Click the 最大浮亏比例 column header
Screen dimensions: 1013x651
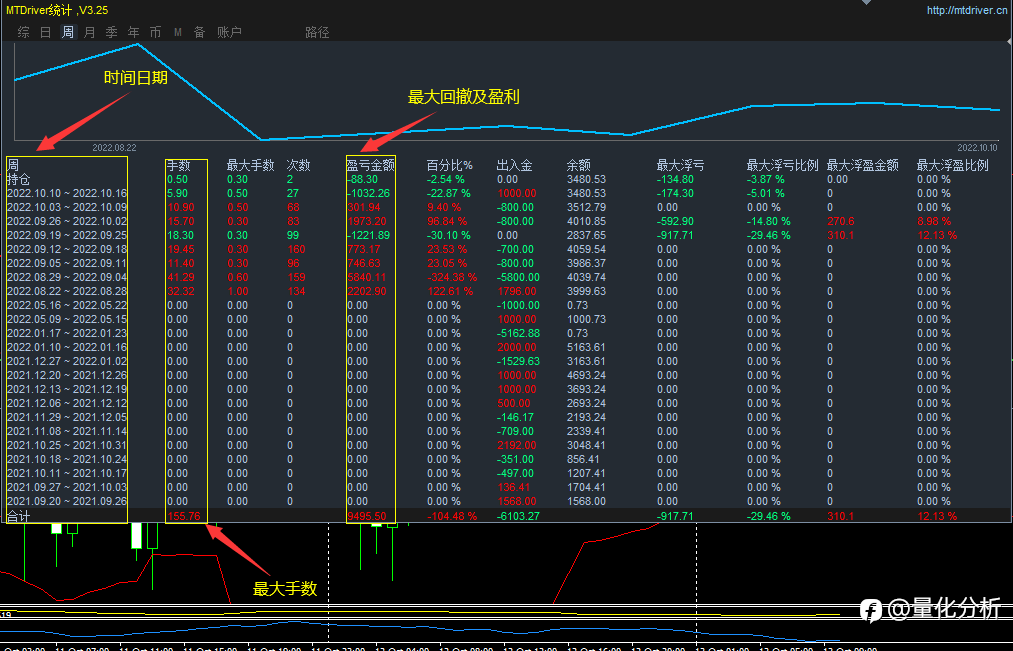point(782,165)
